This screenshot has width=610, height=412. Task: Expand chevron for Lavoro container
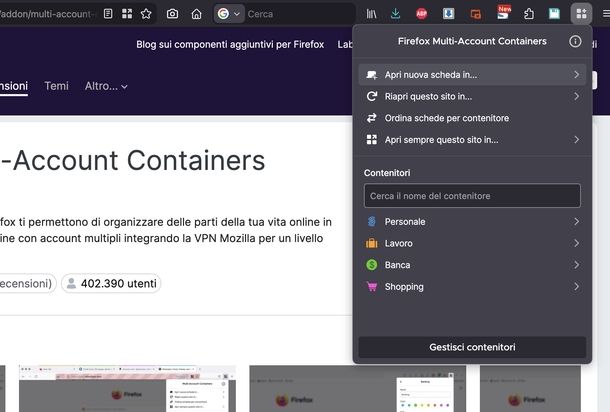point(577,244)
